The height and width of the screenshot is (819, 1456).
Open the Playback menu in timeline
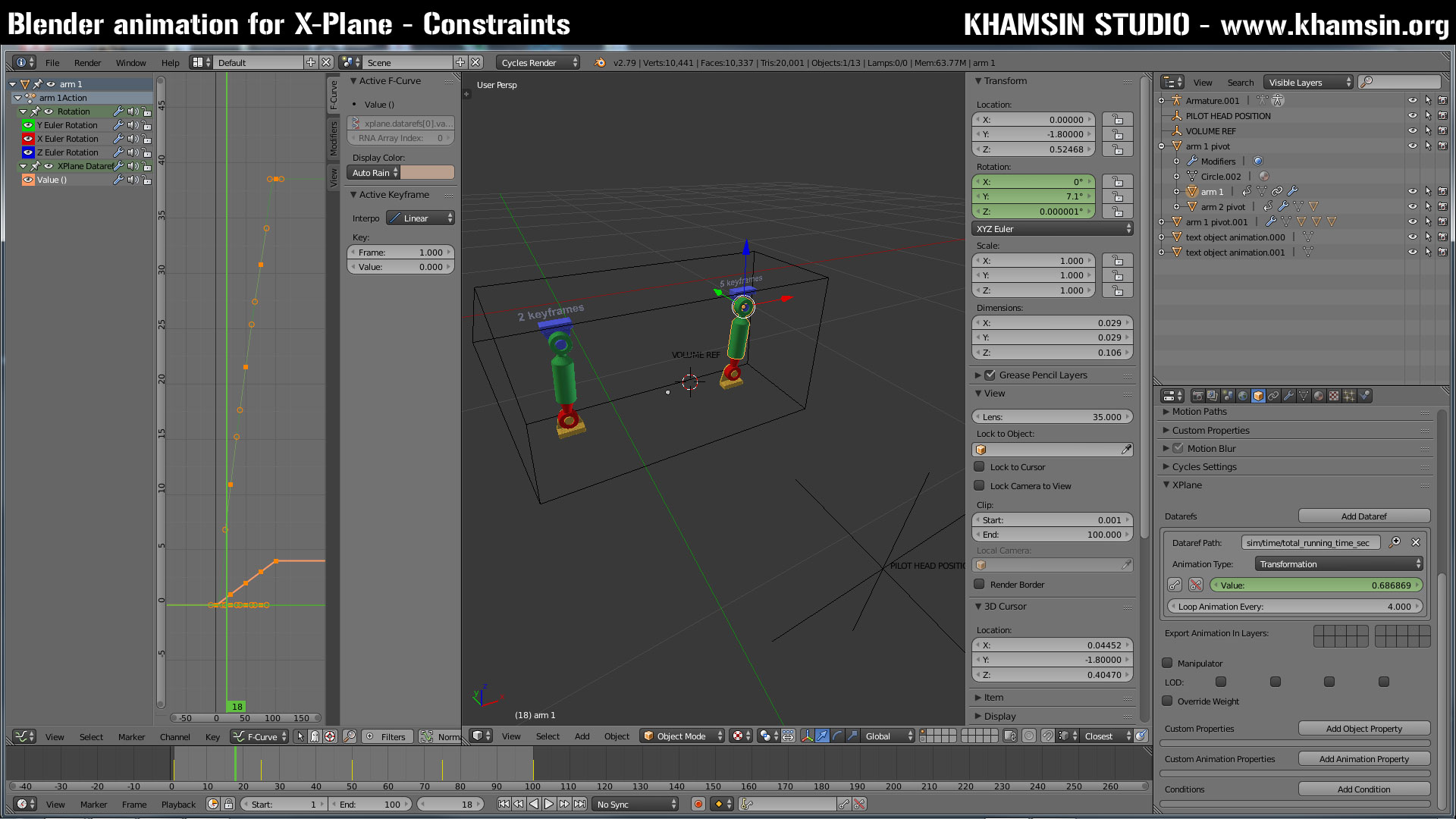[178, 805]
